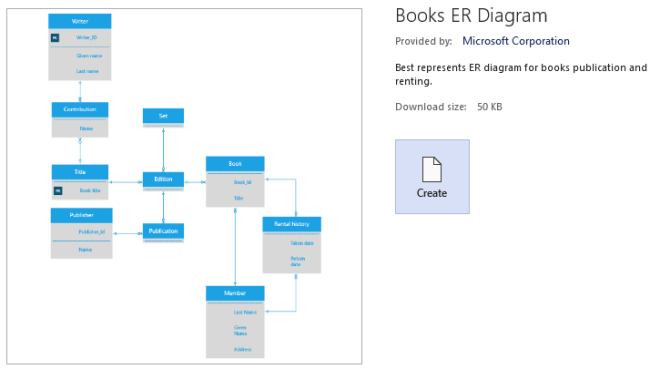Click the Writer entity header in preview

[80, 21]
